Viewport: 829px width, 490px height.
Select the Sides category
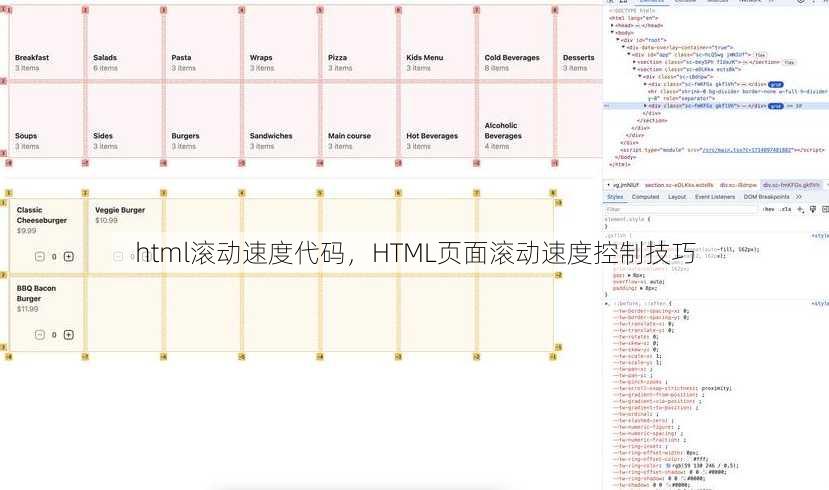124,121
